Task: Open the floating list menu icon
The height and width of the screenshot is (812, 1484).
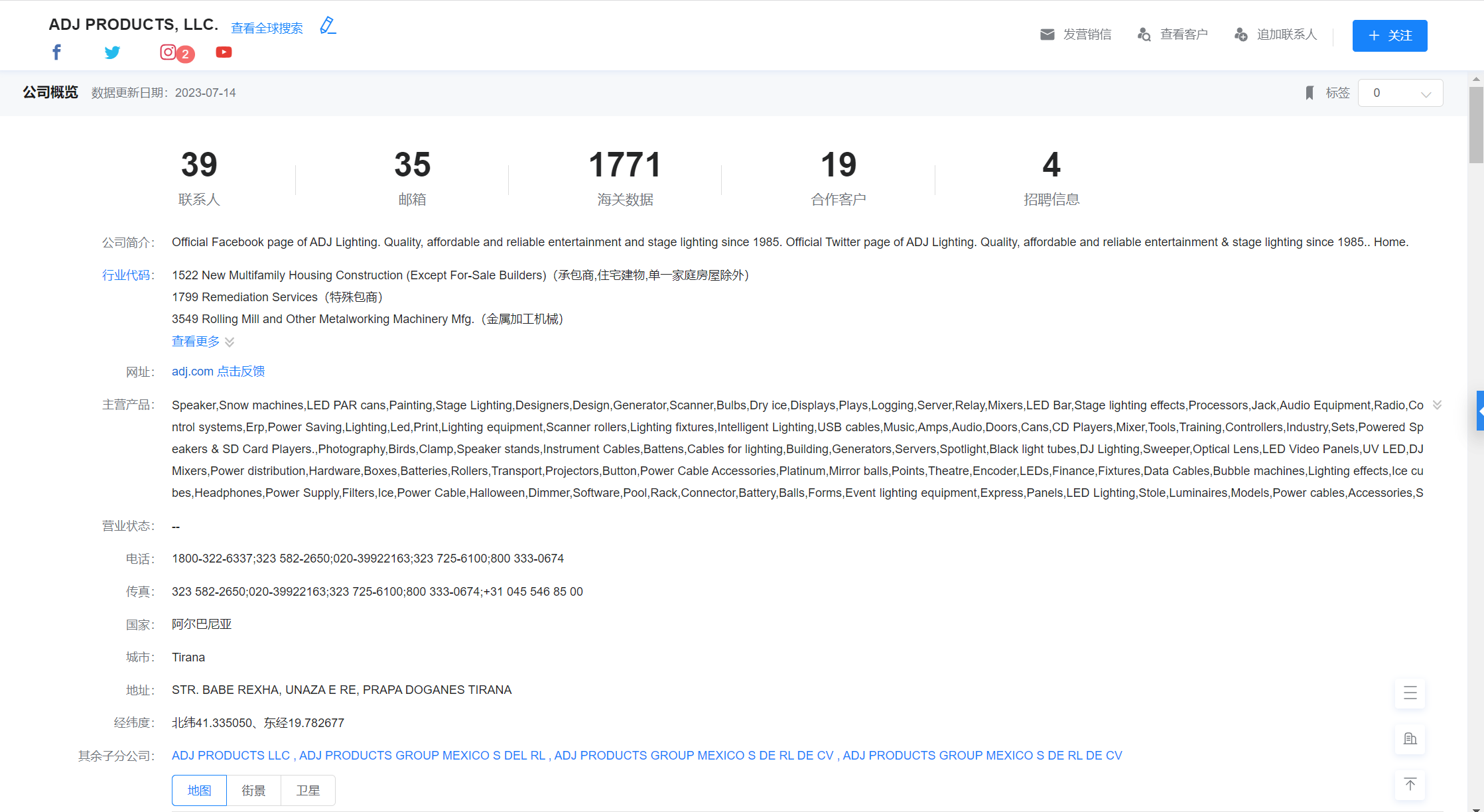Action: [x=1410, y=693]
